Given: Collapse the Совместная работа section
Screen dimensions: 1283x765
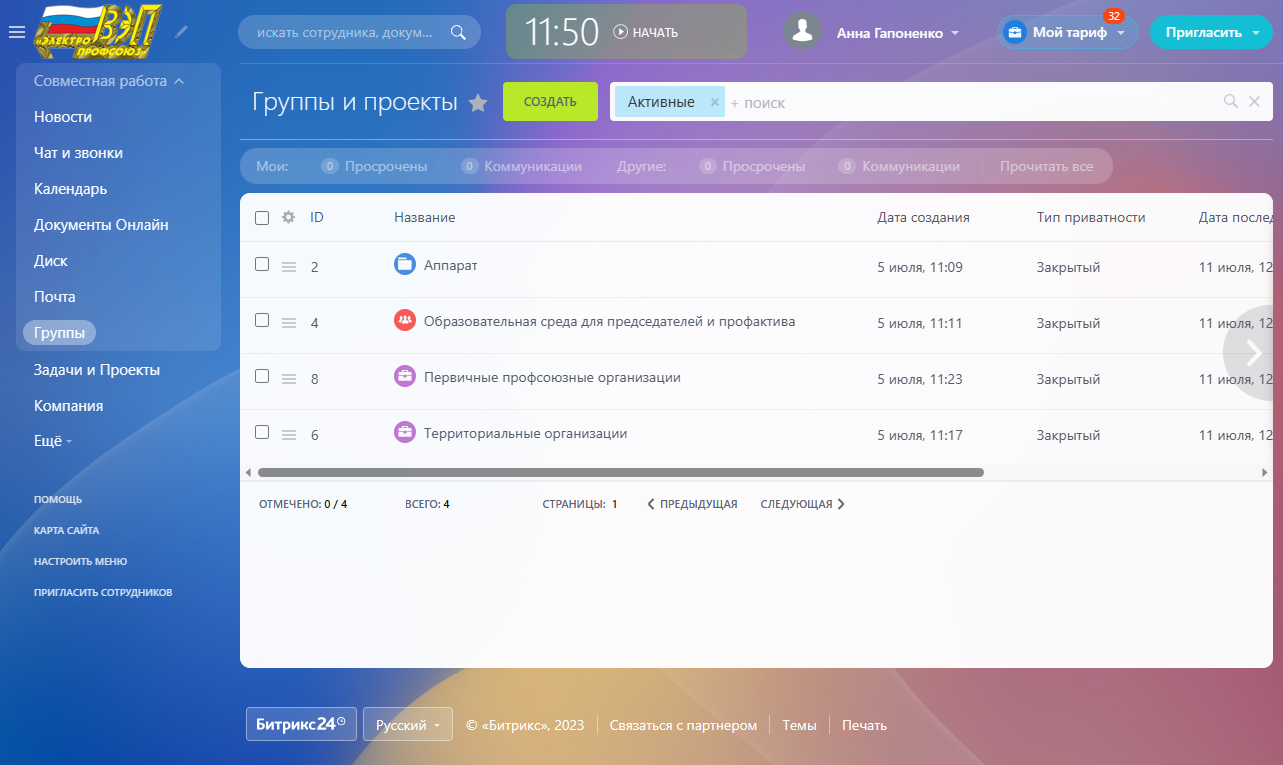Looking at the screenshot, I should coord(108,81).
